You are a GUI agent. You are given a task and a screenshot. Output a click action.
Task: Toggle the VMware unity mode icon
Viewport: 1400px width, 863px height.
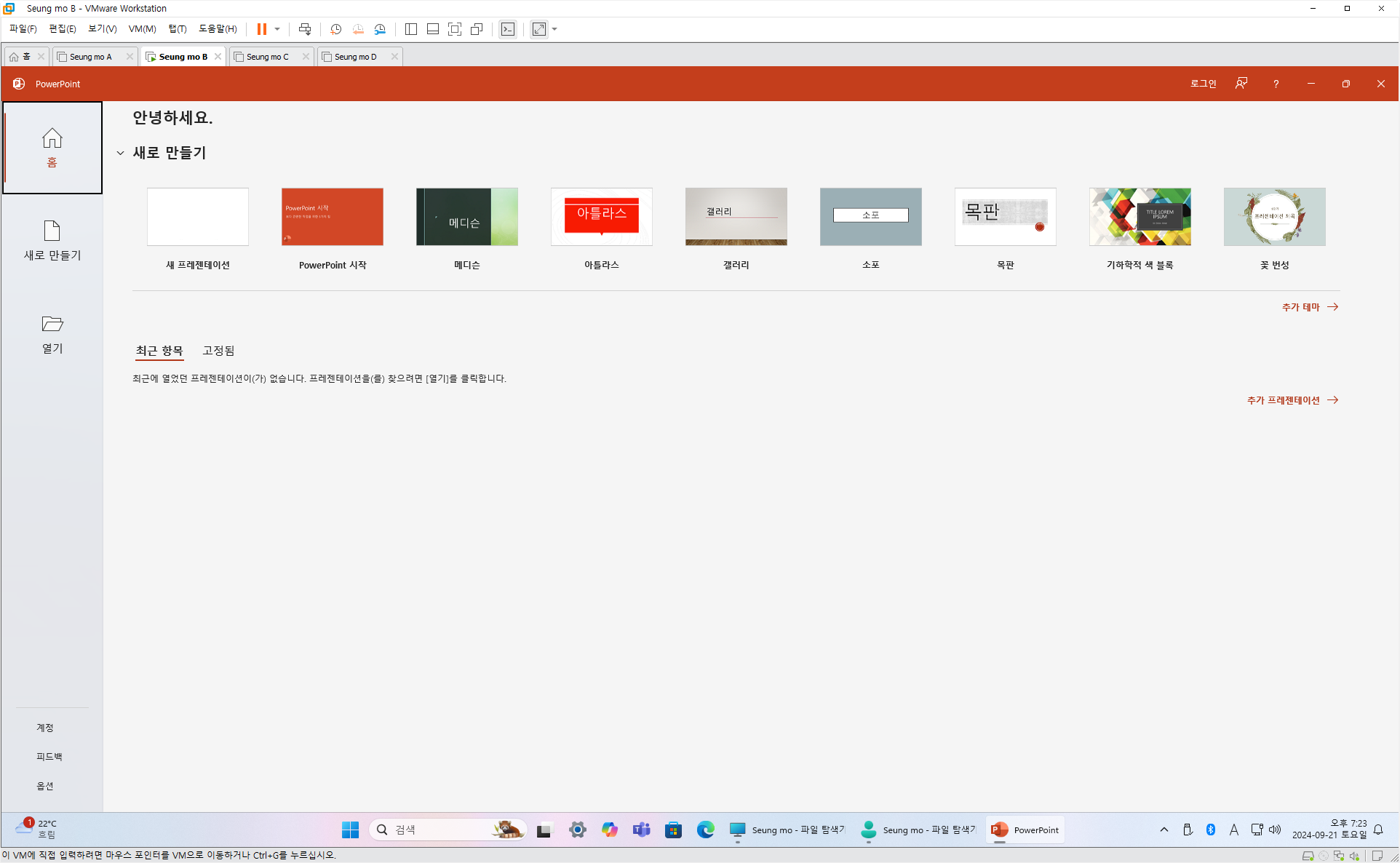[477, 29]
